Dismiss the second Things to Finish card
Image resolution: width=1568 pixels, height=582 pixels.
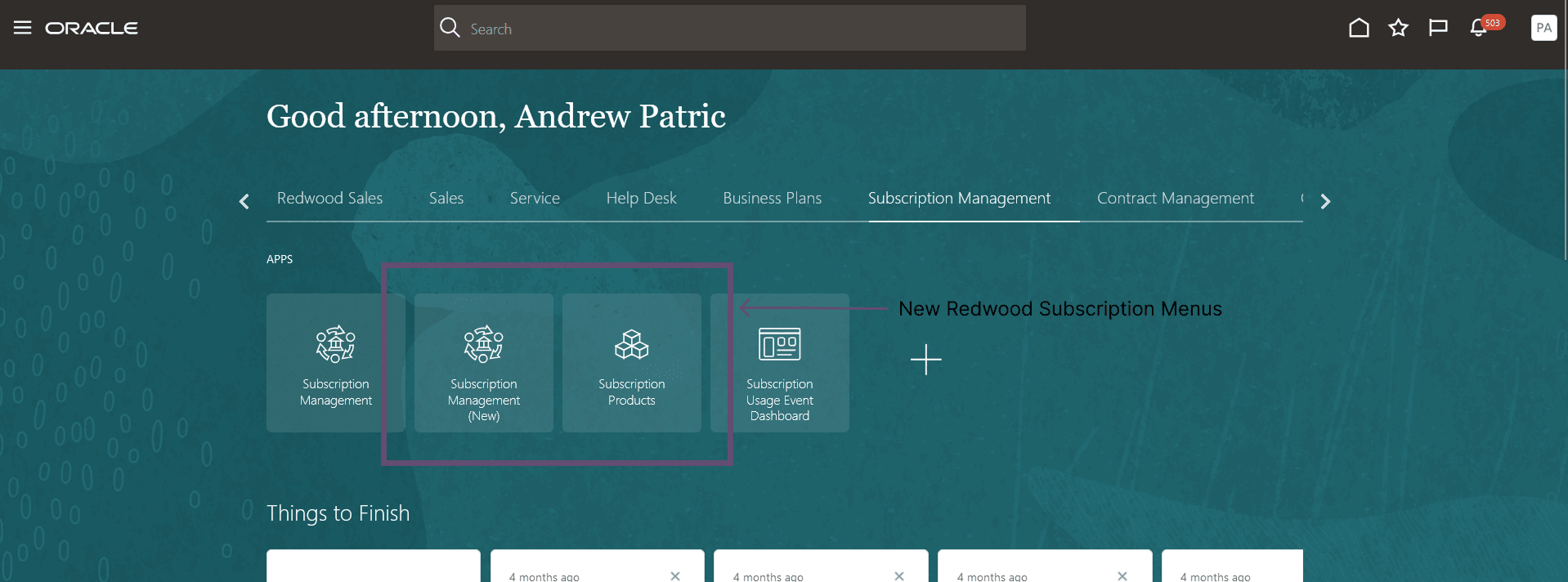[x=675, y=576]
